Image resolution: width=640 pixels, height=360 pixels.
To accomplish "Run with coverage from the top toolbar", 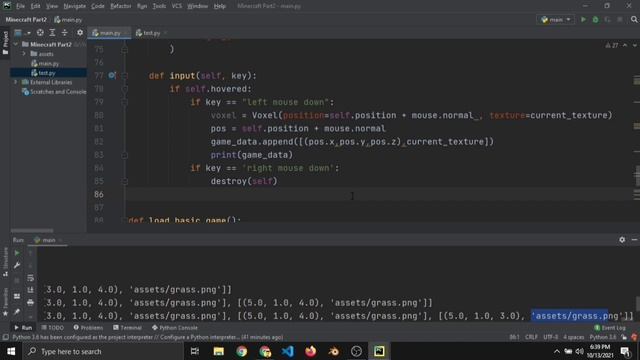I will [608, 19].
